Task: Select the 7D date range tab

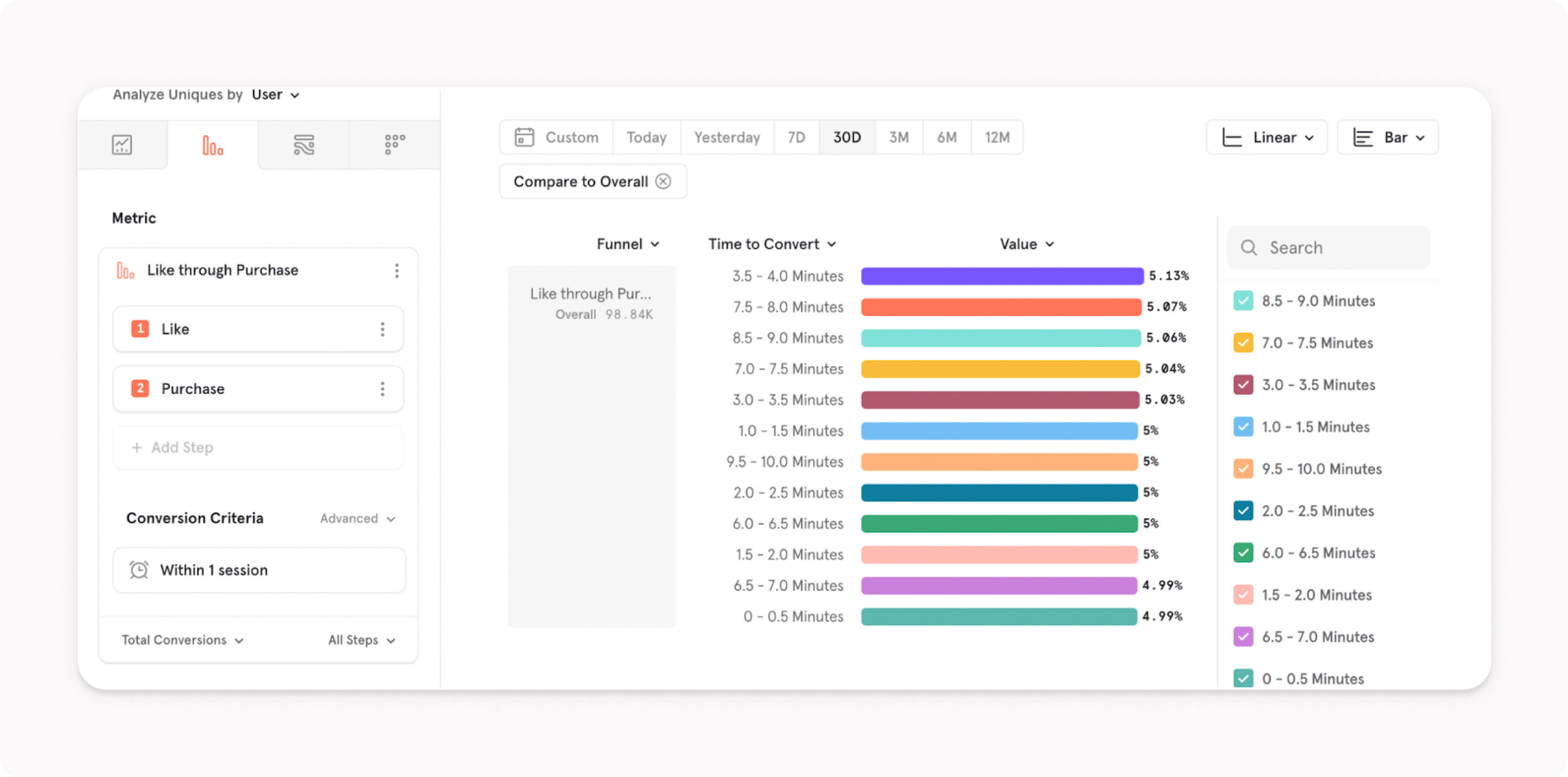Action: [796, 137]
